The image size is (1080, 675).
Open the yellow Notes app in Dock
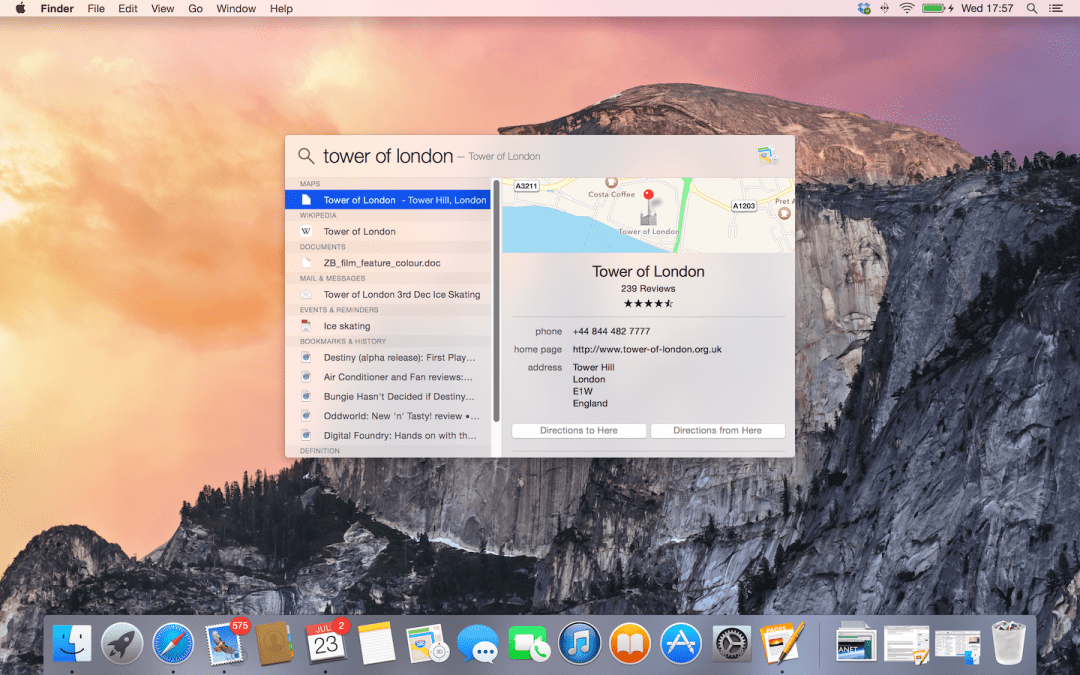(x=376, y=643)
